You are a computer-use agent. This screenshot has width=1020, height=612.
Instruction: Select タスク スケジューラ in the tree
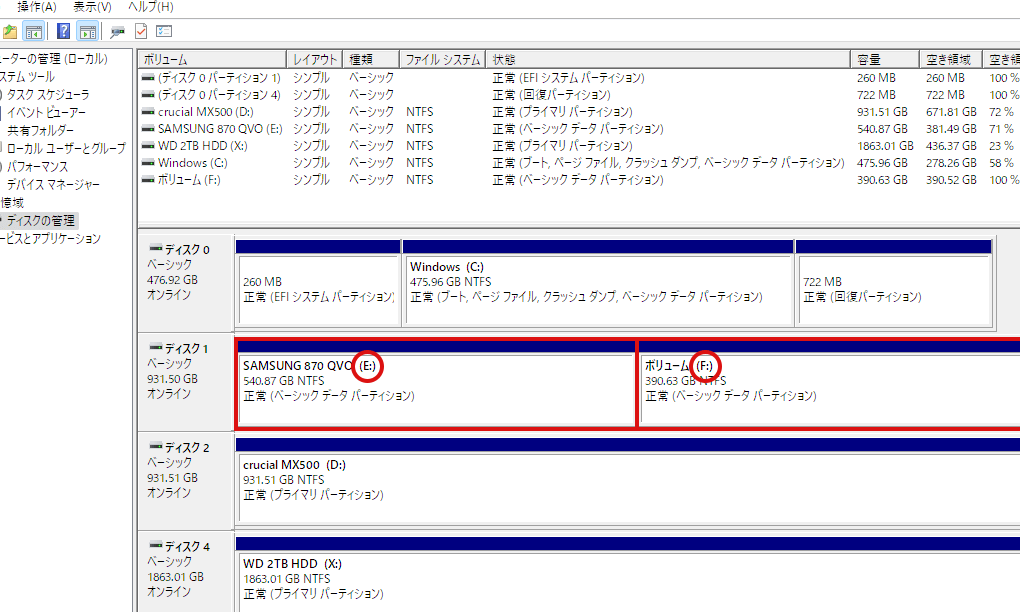(48, 94)
